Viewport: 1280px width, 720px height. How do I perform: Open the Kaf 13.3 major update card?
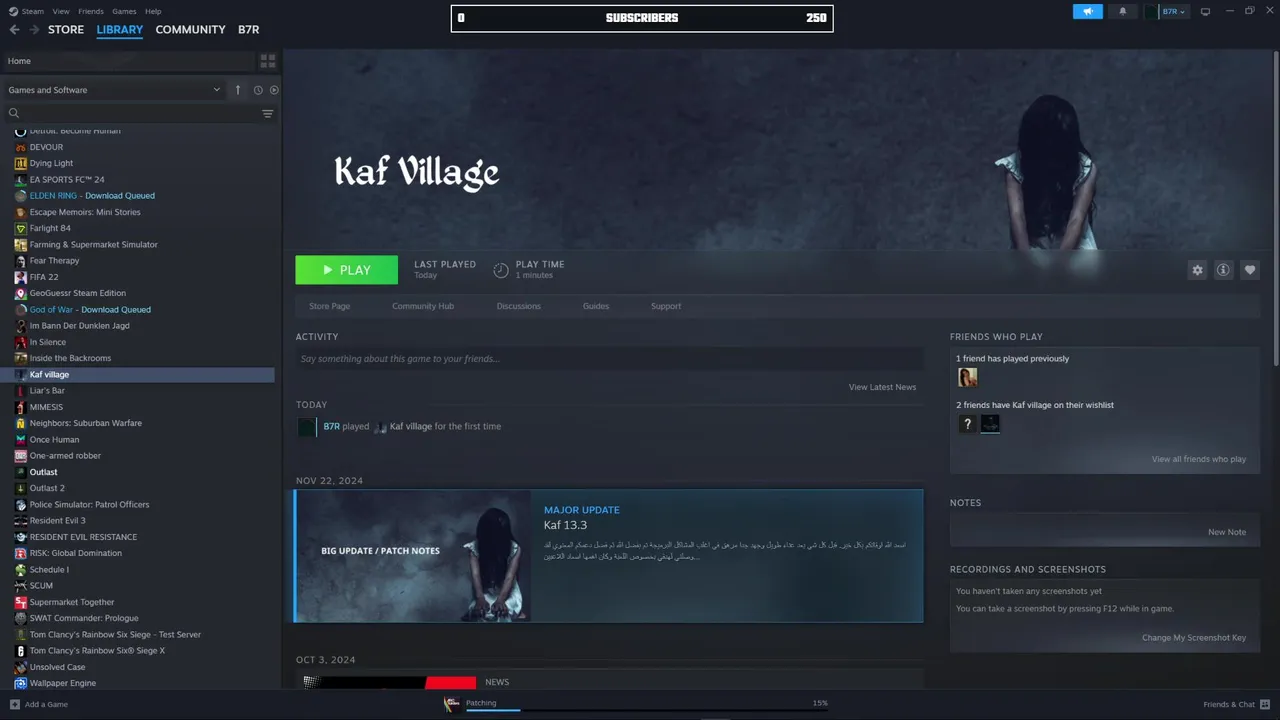[609, 556]
